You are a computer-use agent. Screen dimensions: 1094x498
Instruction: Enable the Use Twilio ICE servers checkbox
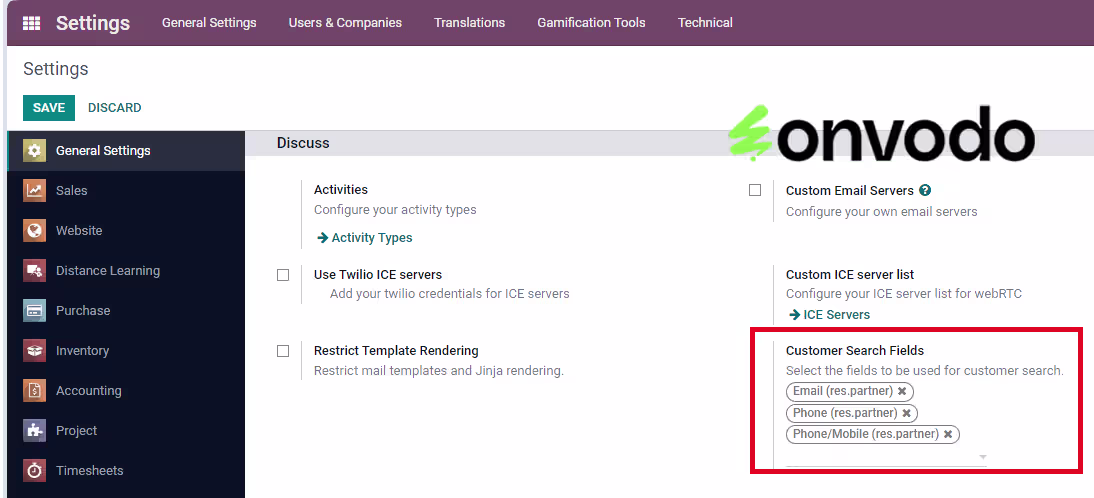283,275
